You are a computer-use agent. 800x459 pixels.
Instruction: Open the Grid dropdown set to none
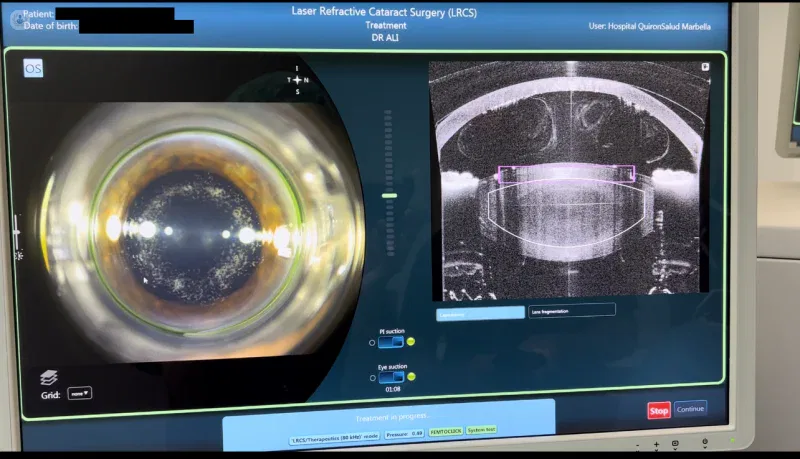pos(80,393)
